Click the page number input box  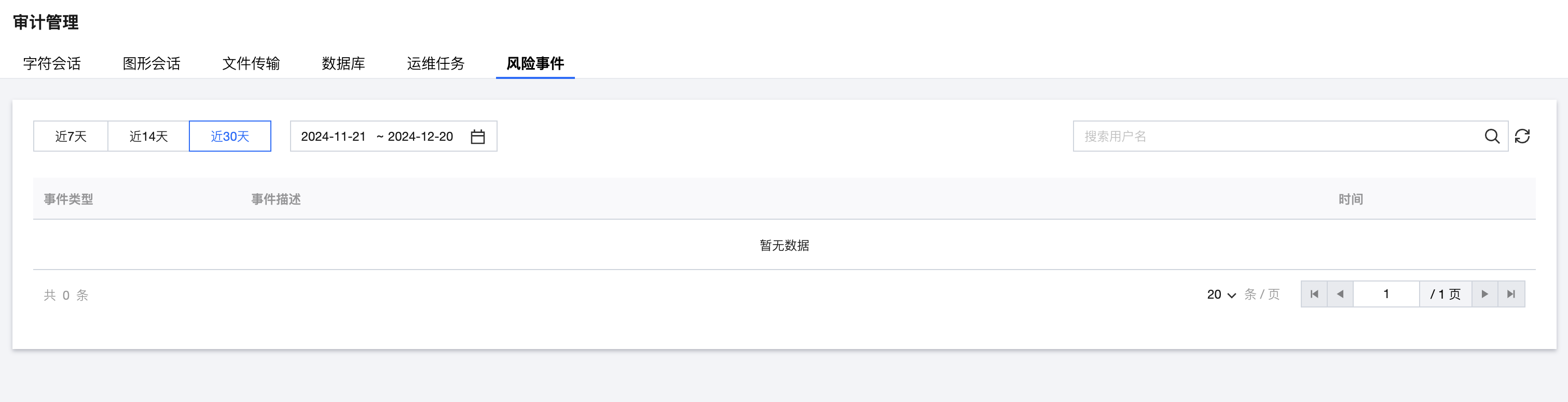click(x=1386, y=294)
